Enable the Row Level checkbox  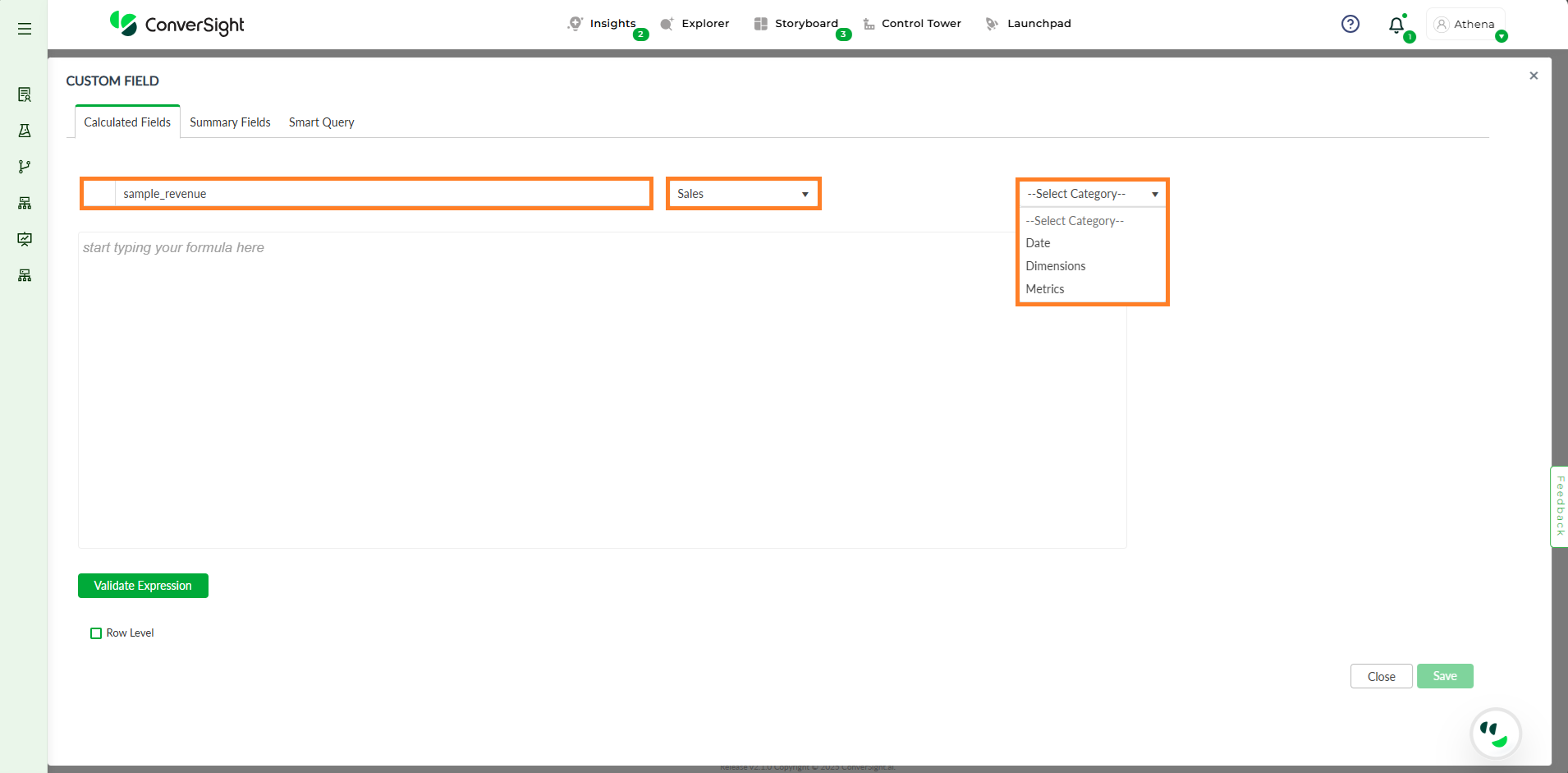[96, 633]
